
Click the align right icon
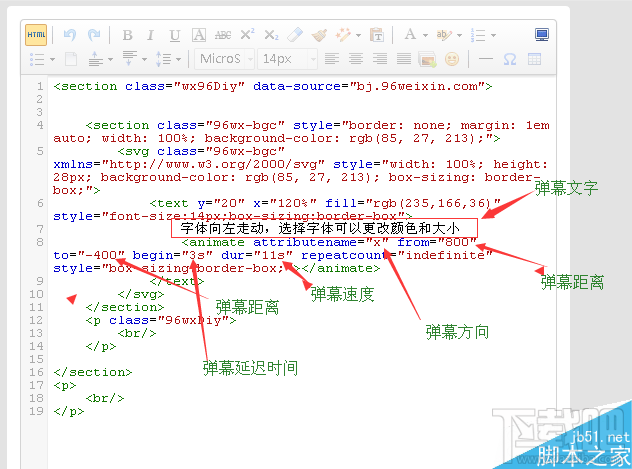(380, 59)
